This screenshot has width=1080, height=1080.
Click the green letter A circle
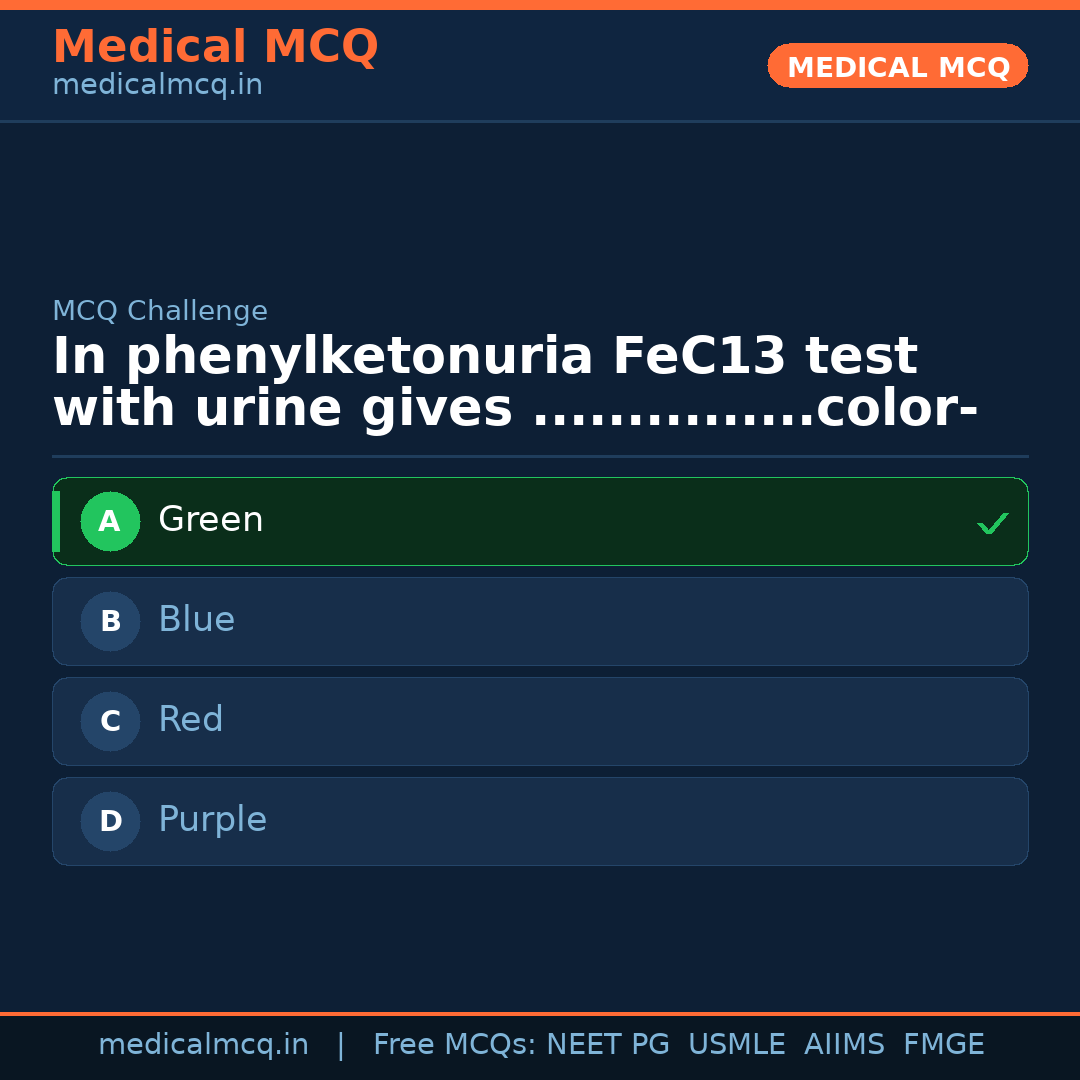coord(110,522)
